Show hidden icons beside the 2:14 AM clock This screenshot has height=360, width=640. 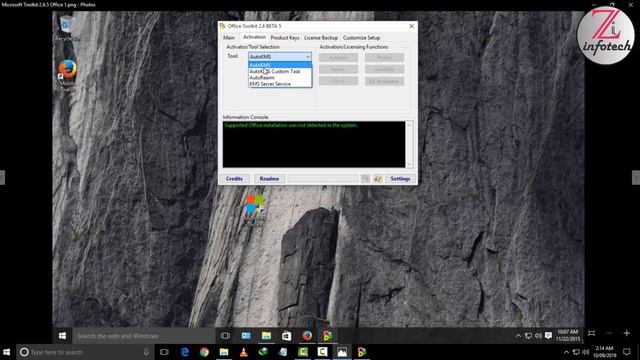566,352
